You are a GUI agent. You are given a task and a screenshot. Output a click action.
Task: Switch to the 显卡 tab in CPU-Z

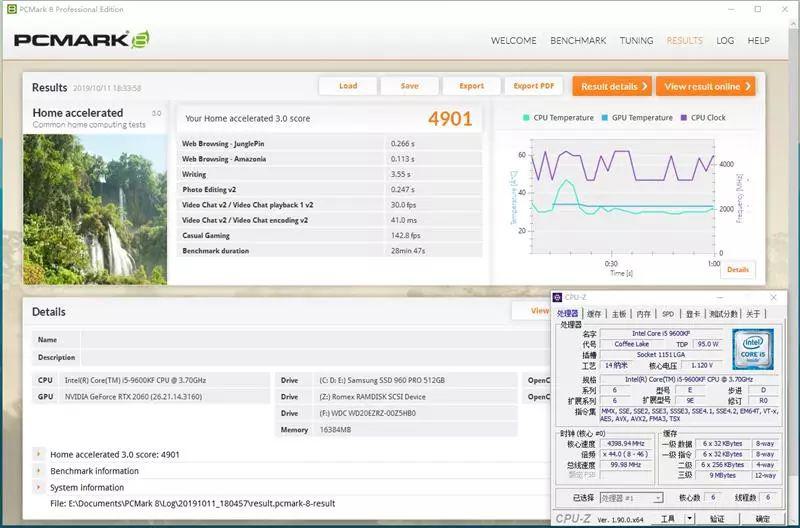coord(692,314)
